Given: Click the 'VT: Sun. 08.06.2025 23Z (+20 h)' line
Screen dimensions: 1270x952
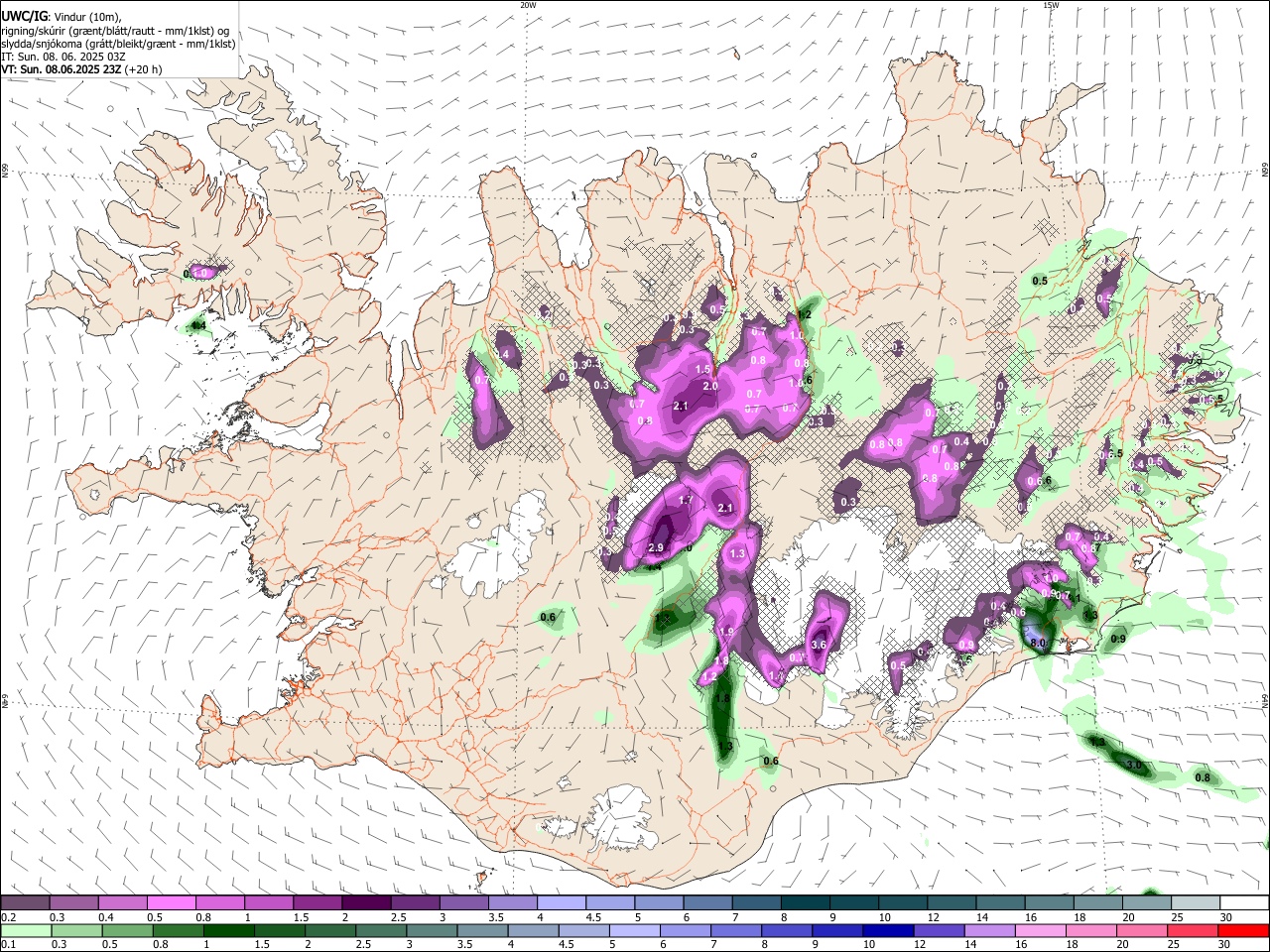Looking at the screenshot, I should pos(81,69).
